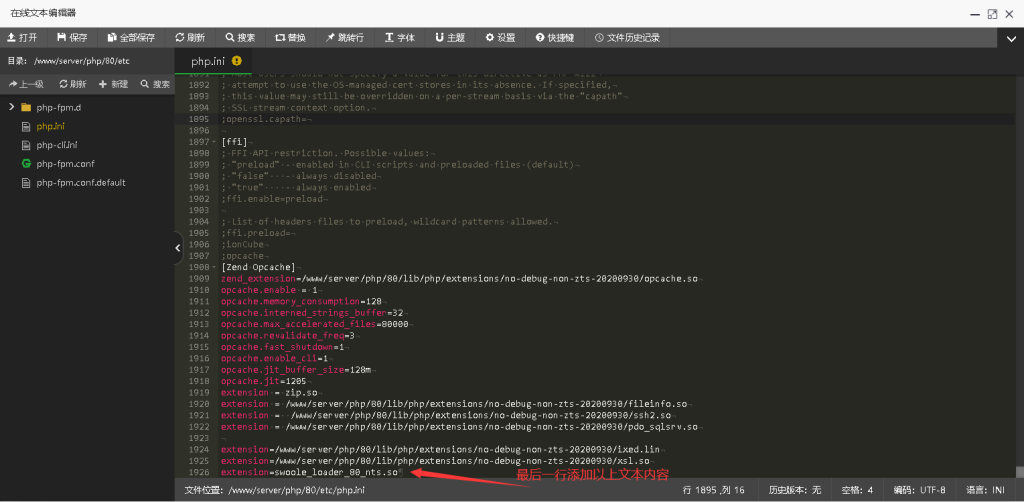This screenshot has height=502, width=1024.
Task: Open php-fpm.conf in the file tree
Action: (65, 164)
